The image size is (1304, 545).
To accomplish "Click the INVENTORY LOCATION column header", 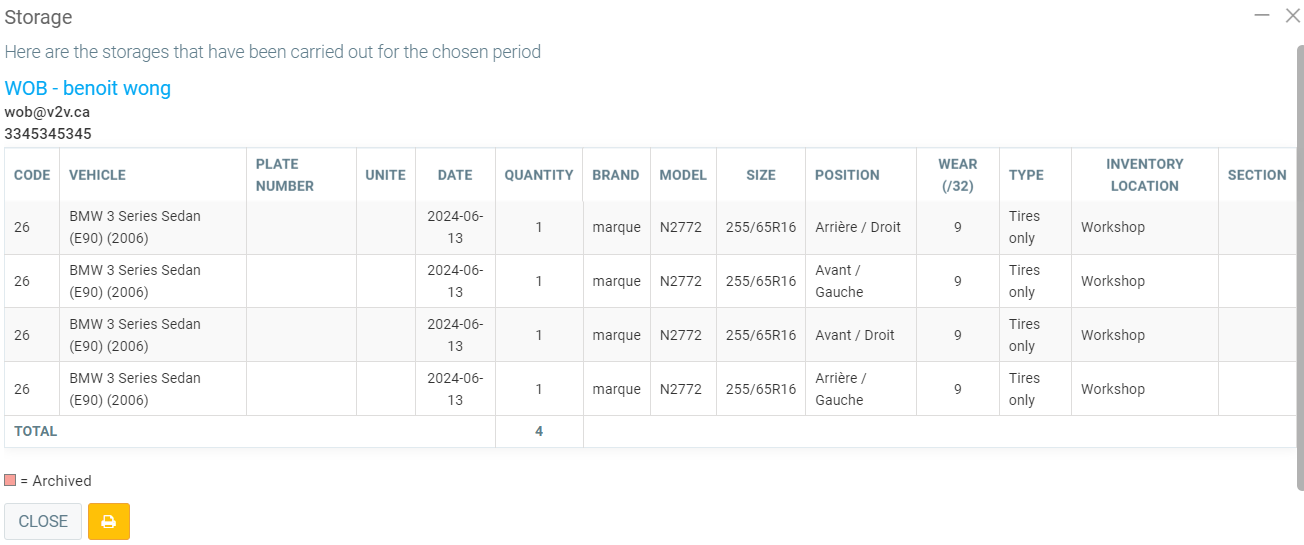I will click(x=1144, y=175).
